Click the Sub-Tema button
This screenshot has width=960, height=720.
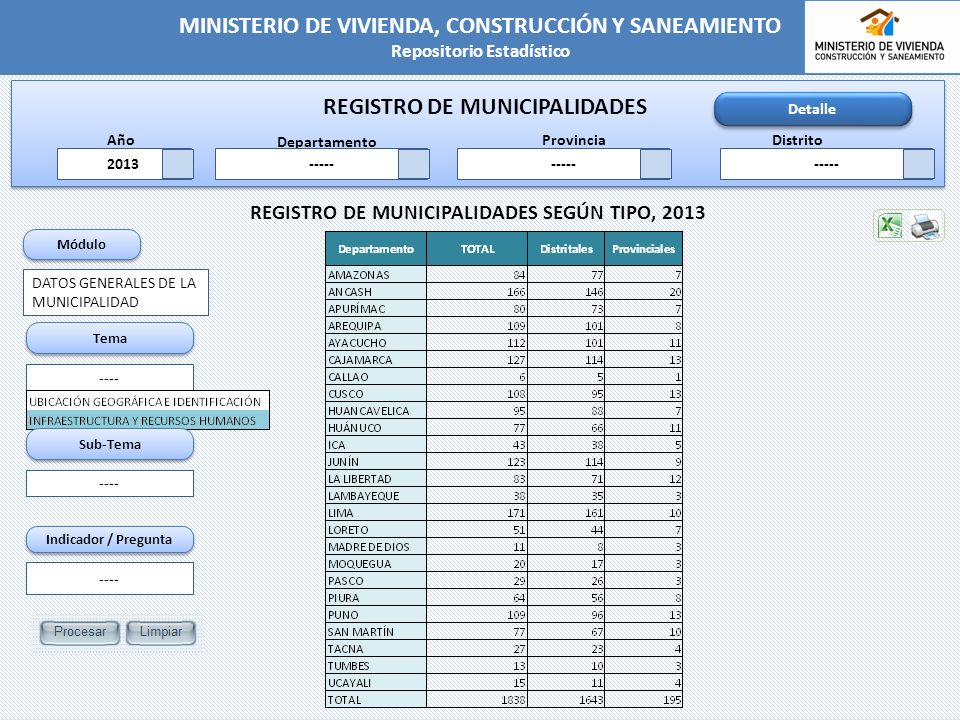110,444
